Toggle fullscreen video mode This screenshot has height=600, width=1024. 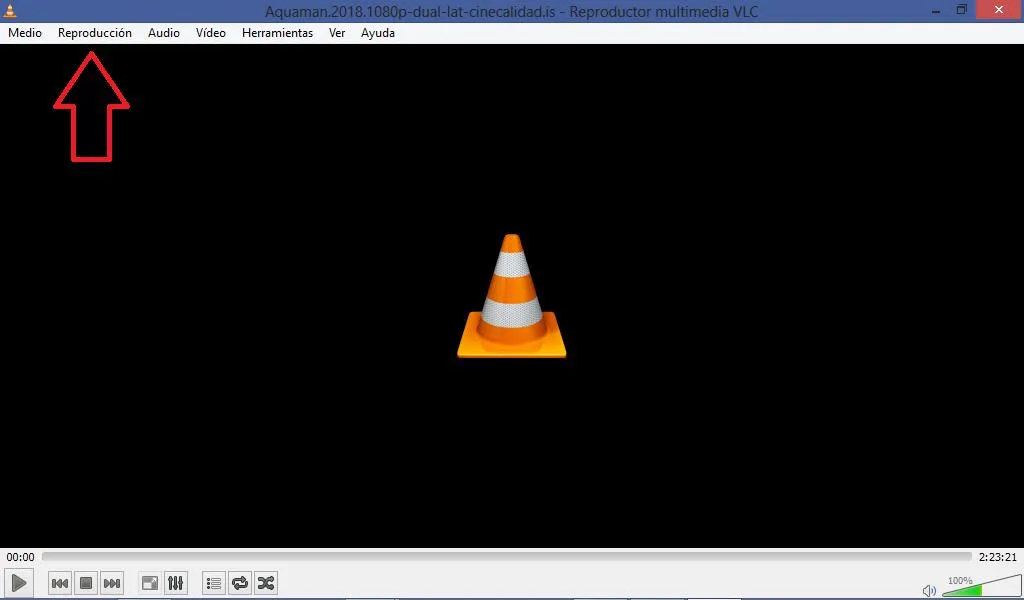point(149,583)
